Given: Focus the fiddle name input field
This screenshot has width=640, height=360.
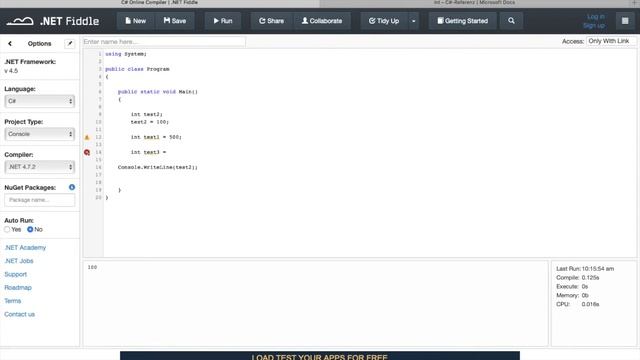Looking at the screenshot, I should pos(164,42).
